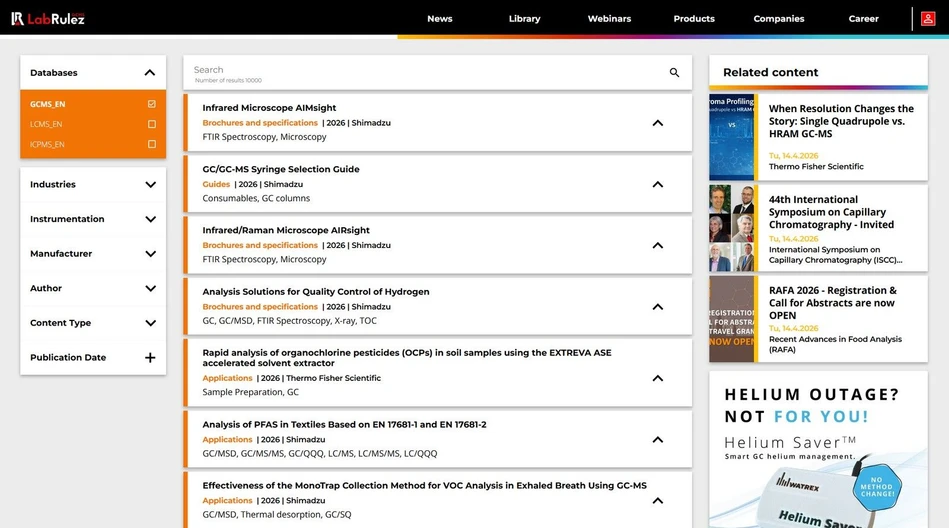Uncheck the GCMS_EN database checkbox
Image resolution: width=949 pixels, height=528 pixels.
[151, 104]
